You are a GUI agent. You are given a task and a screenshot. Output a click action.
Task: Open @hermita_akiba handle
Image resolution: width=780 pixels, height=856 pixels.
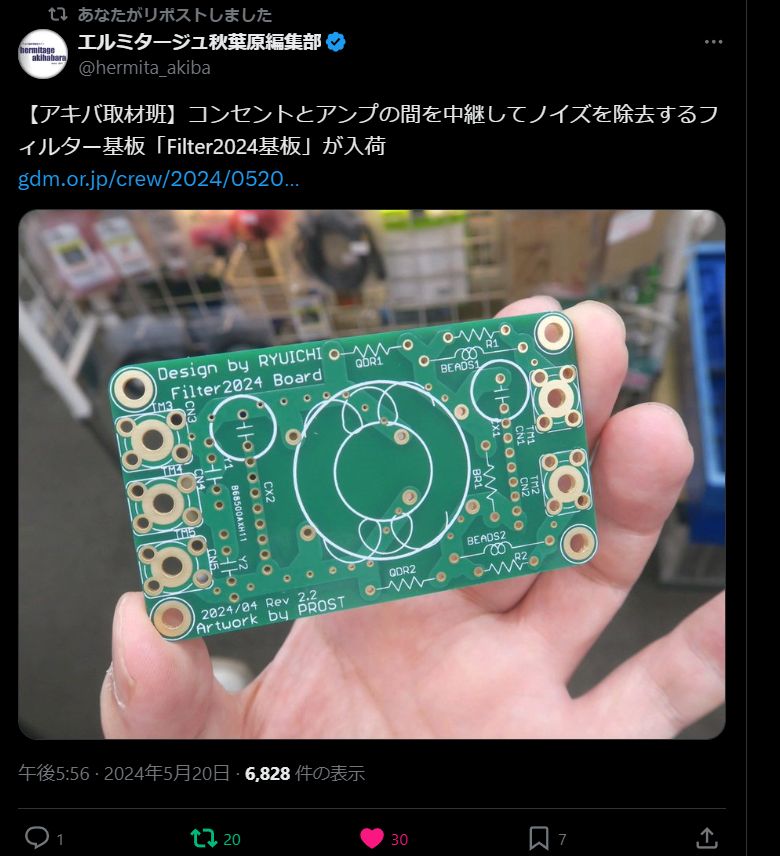click(145, 68)
